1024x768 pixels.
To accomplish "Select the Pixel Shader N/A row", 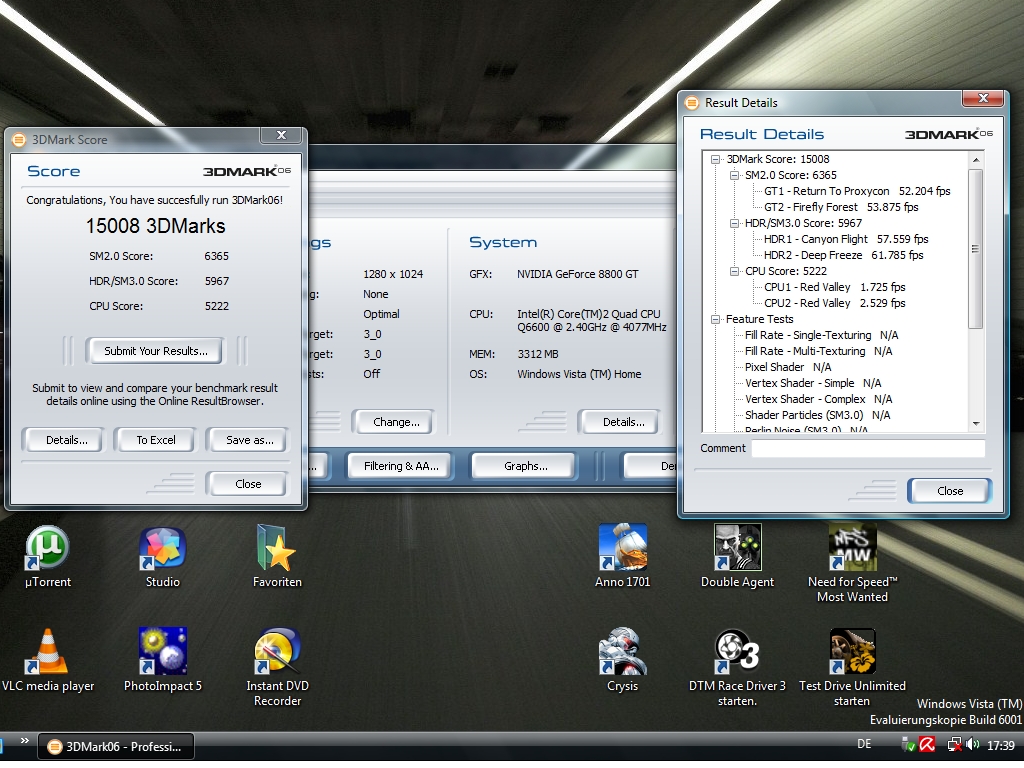I will pyautogui.click(x=788, y=367).
